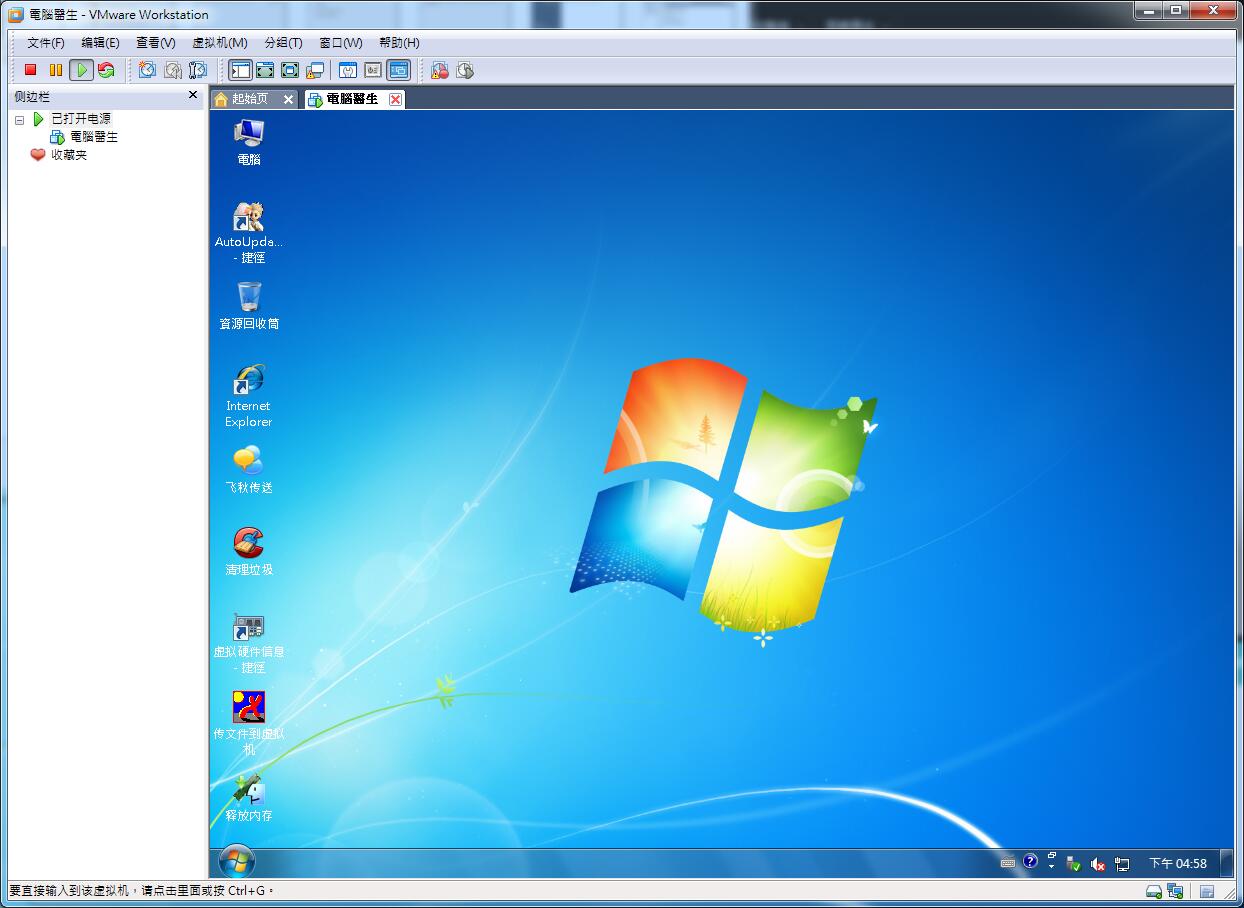Click the blue help question mark tray icon
Viewport: 1244px width, 908px height.
1030,862
